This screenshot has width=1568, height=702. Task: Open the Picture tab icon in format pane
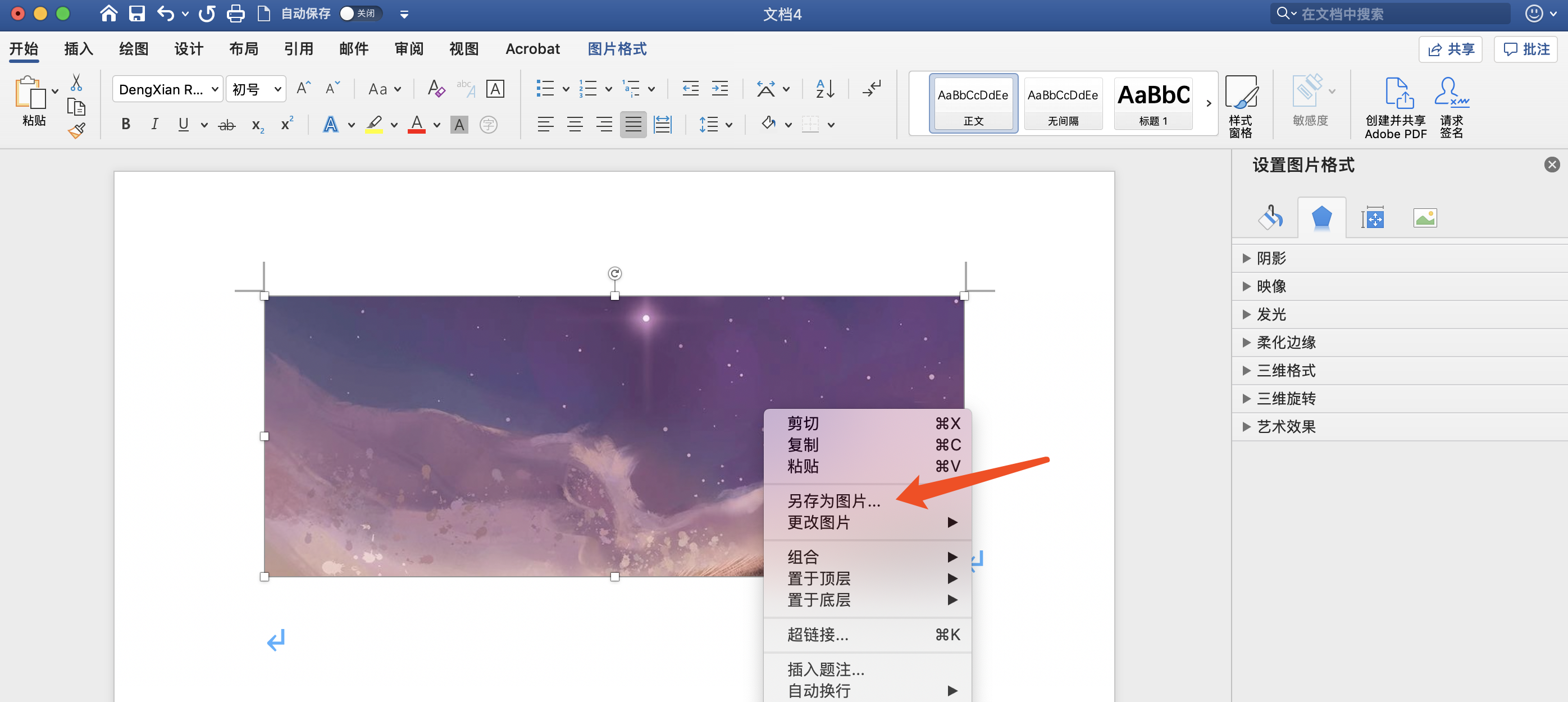pyautogui.click(x=1424, y=217)
